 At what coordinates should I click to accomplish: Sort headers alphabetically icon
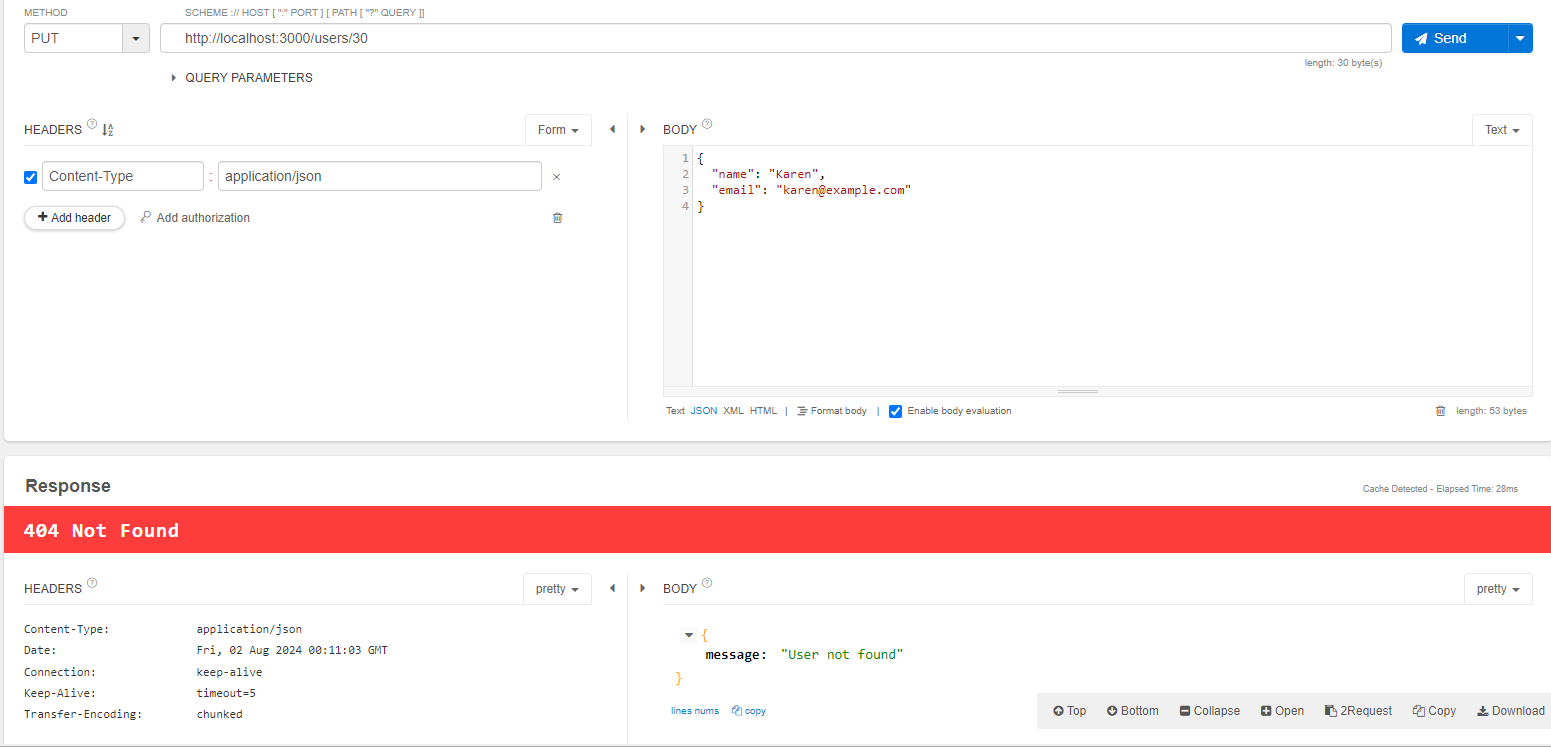[108, 129]
